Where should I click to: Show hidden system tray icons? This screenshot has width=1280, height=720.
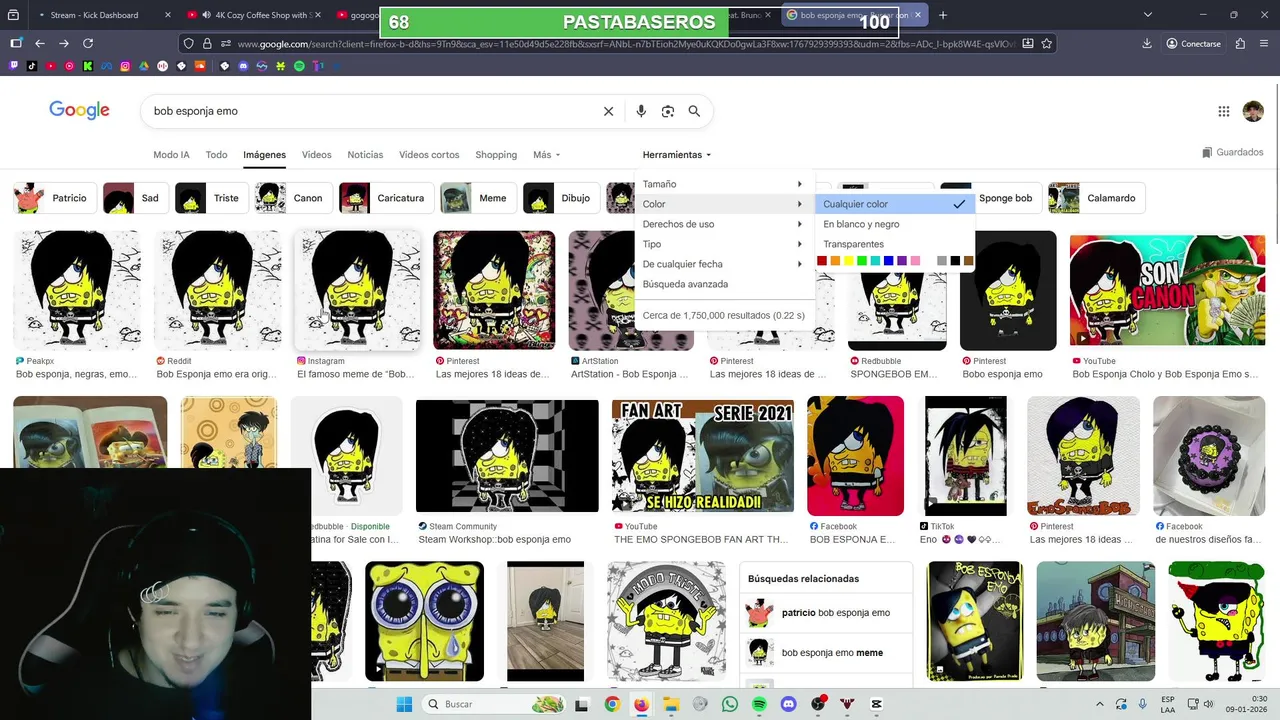[1100, 704]
